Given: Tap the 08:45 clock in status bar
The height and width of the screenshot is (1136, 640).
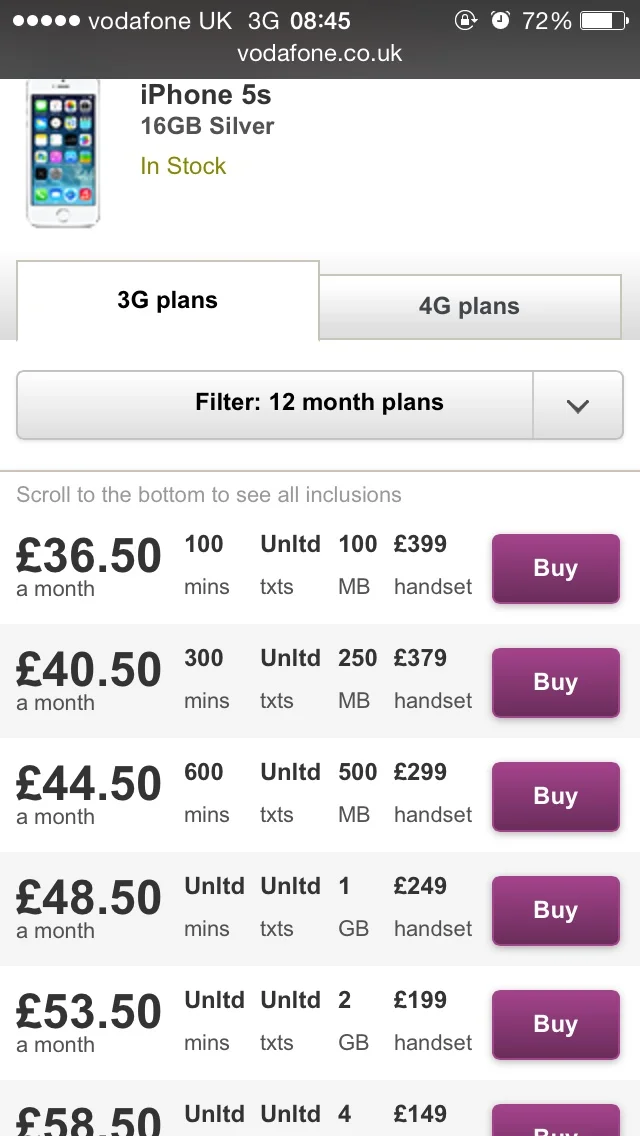Looking at the screenshot, I should click(320, 21).
